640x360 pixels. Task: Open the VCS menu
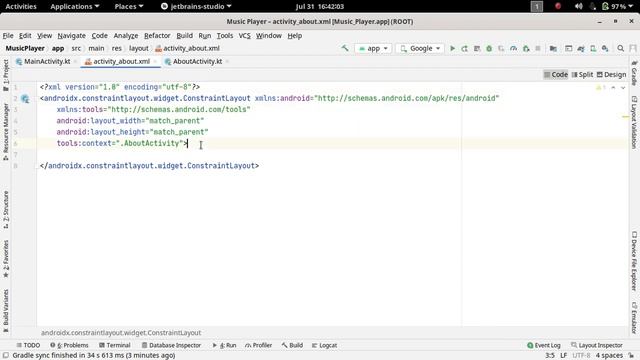(244, 36)
